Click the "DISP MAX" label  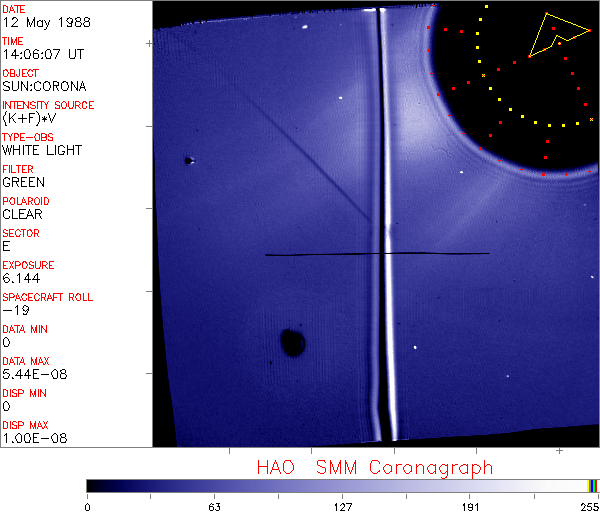coord(25,425)
